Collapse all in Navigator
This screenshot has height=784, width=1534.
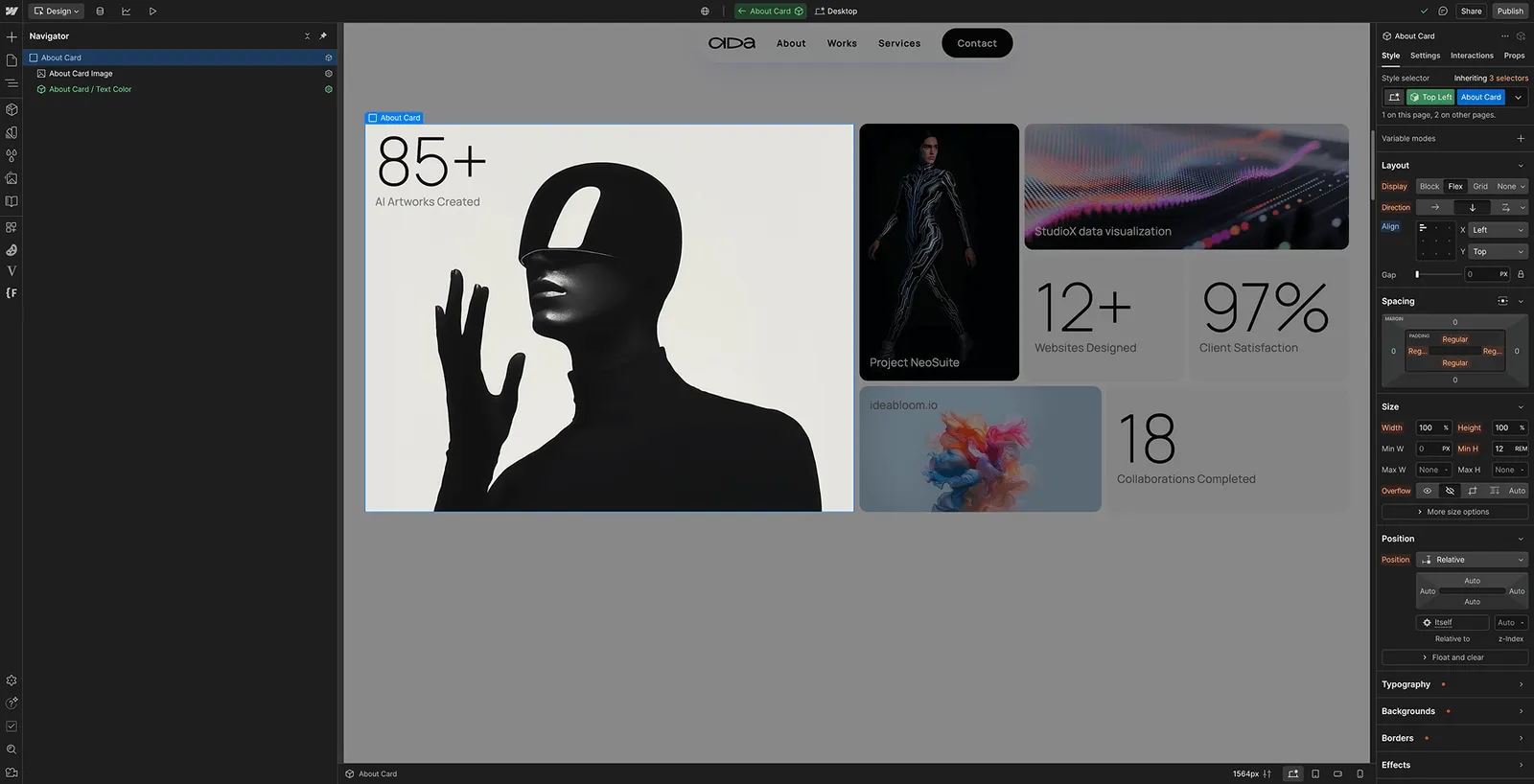coord(308,36)
